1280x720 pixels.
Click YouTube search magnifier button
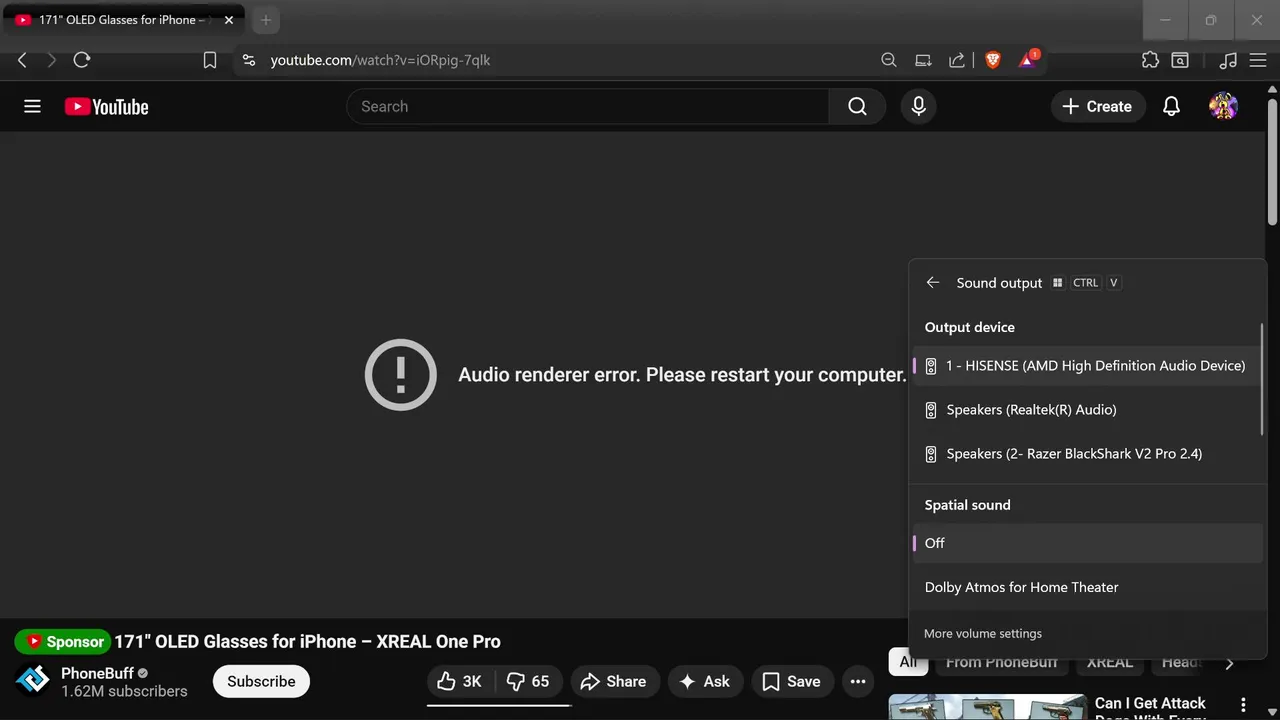point(857,106)
